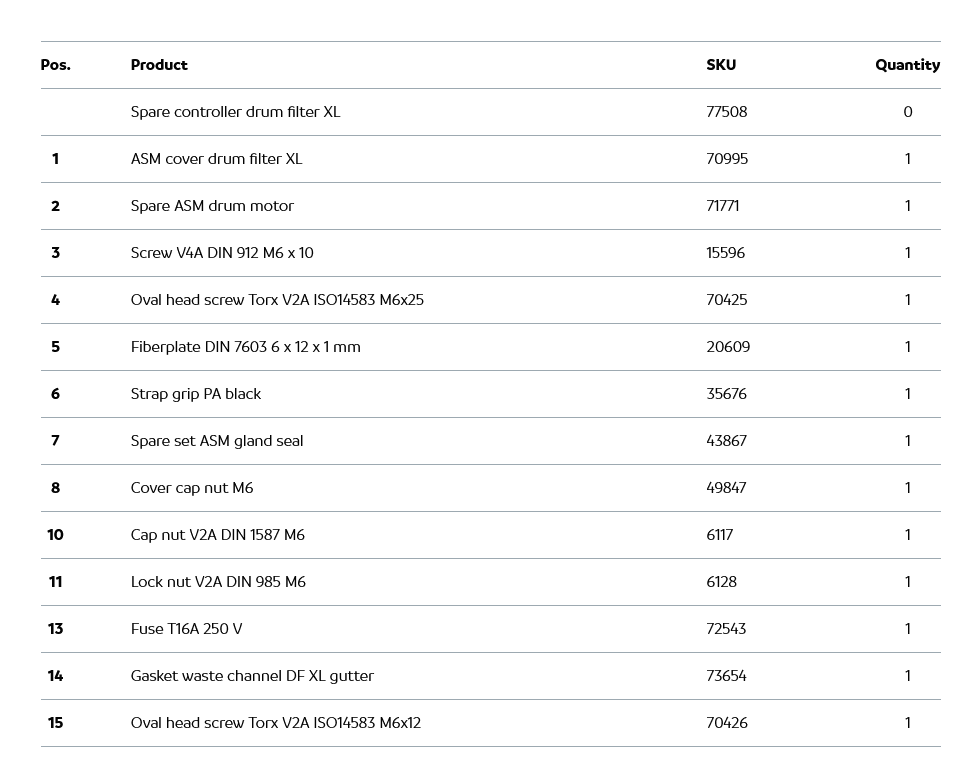Viewport: 973px width, 757px height.
Task: Open Lock nut V2A DIN 985 M6
Action: tap(218, 582)
